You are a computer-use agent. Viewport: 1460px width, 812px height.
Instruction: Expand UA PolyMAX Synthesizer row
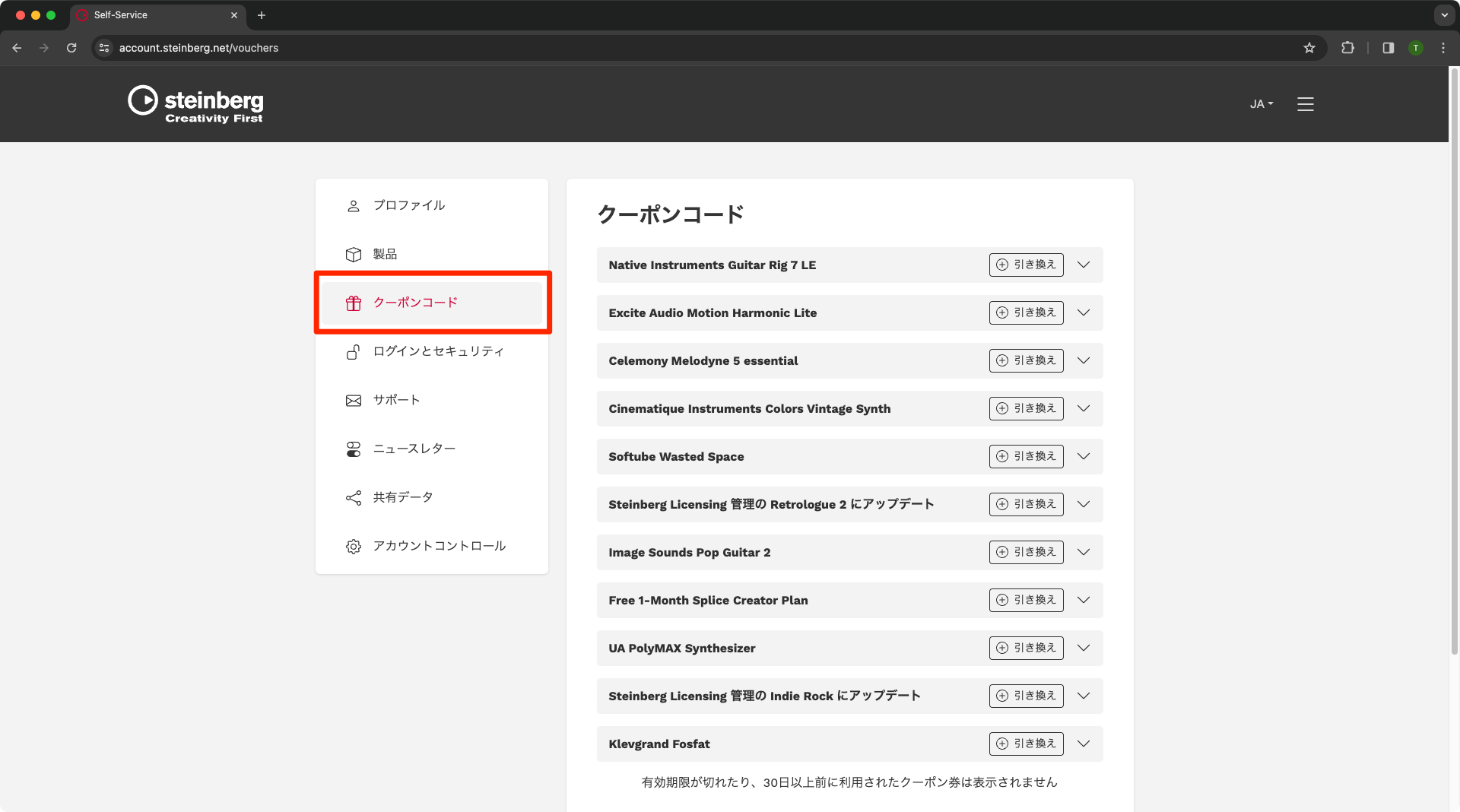pos(1084,648)
